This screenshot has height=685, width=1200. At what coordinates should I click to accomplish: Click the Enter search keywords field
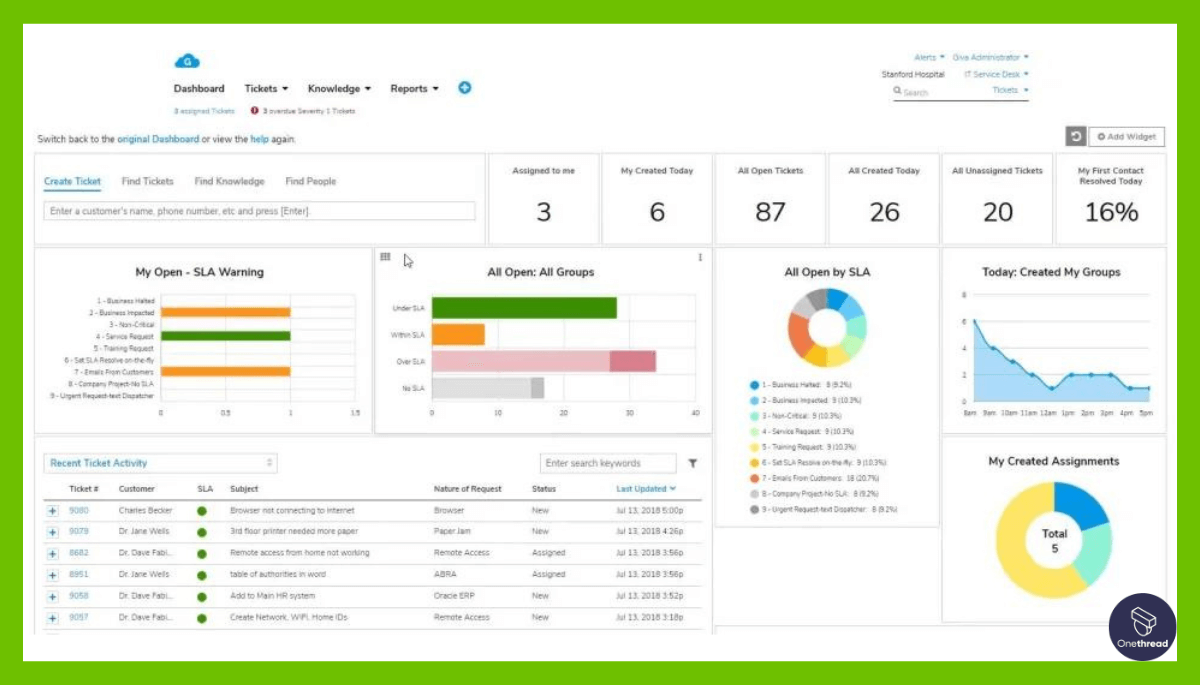click(609, 463)
